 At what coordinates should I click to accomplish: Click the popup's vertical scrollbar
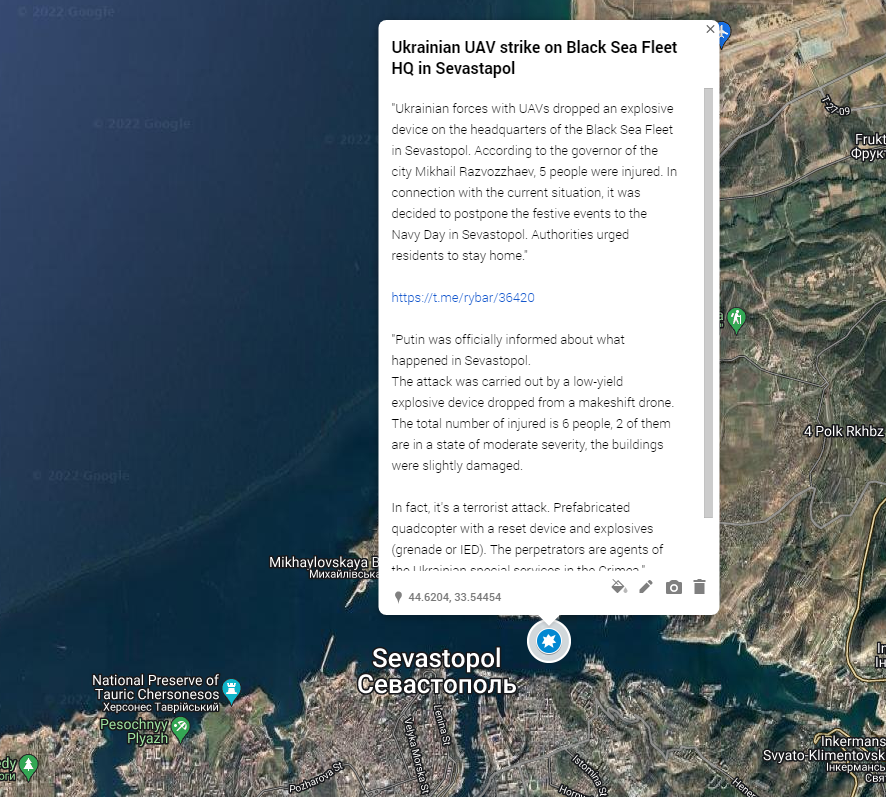[708, 302]
